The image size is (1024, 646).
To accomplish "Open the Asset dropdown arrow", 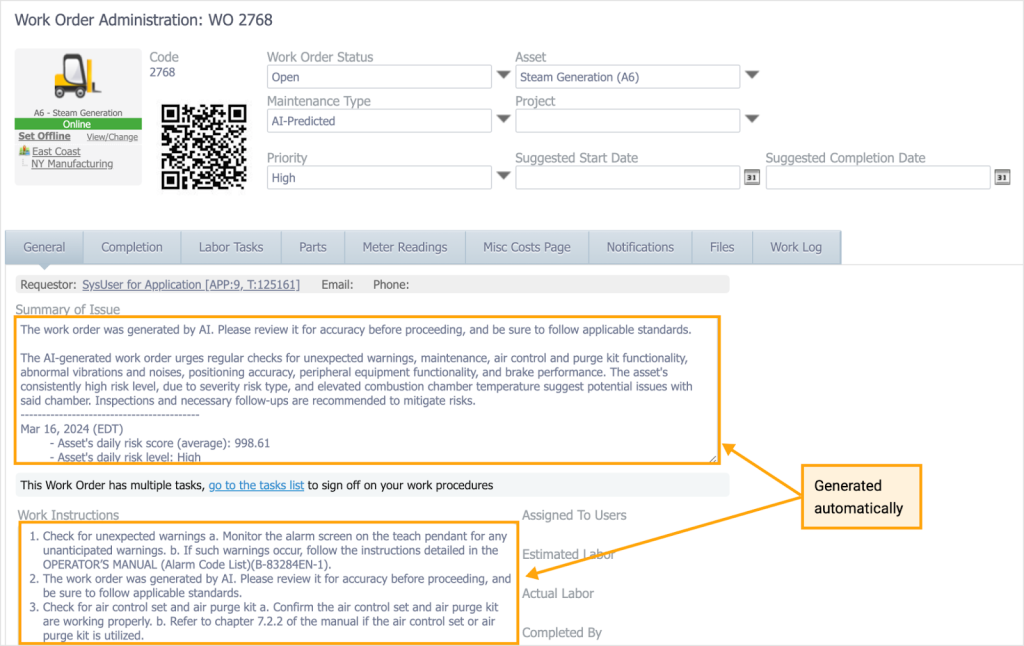I will [x=752, y=76].
